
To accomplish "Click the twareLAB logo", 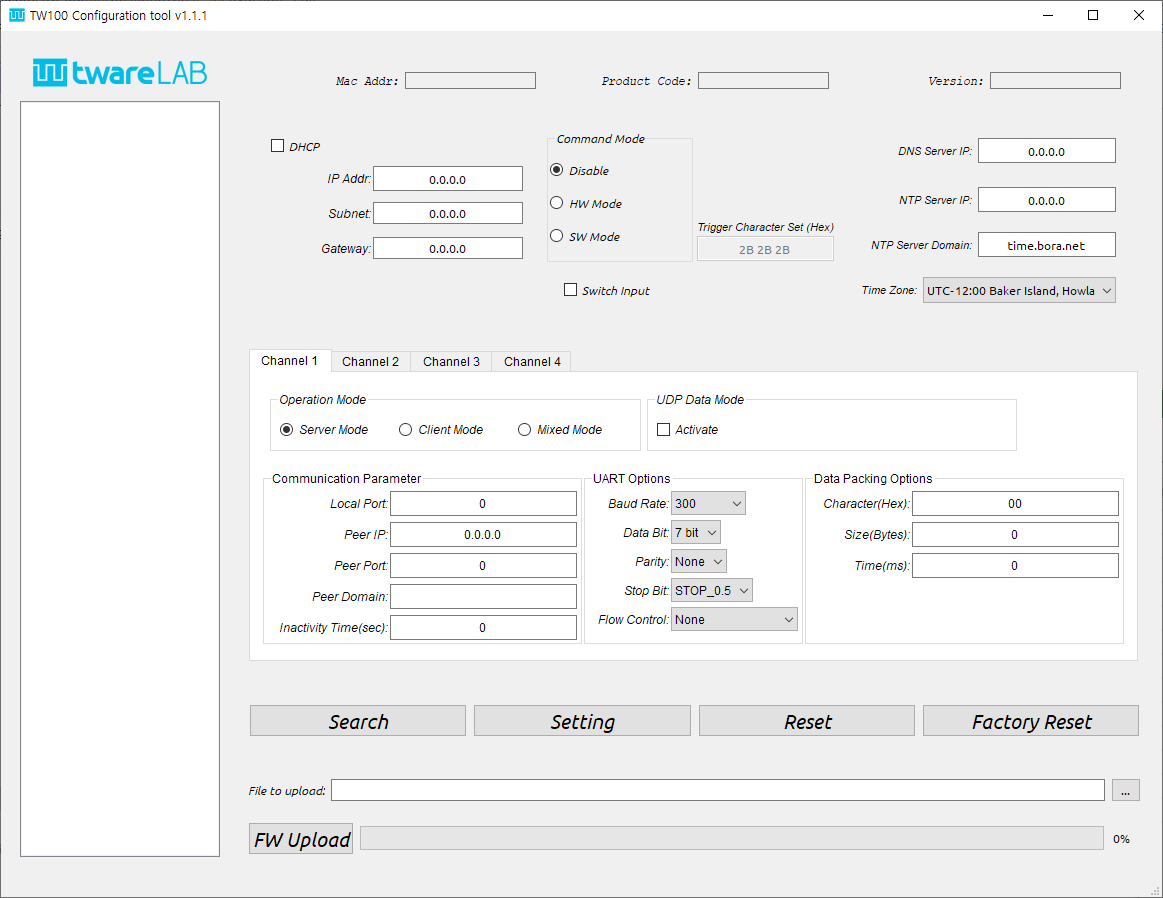I will point(120,73).
